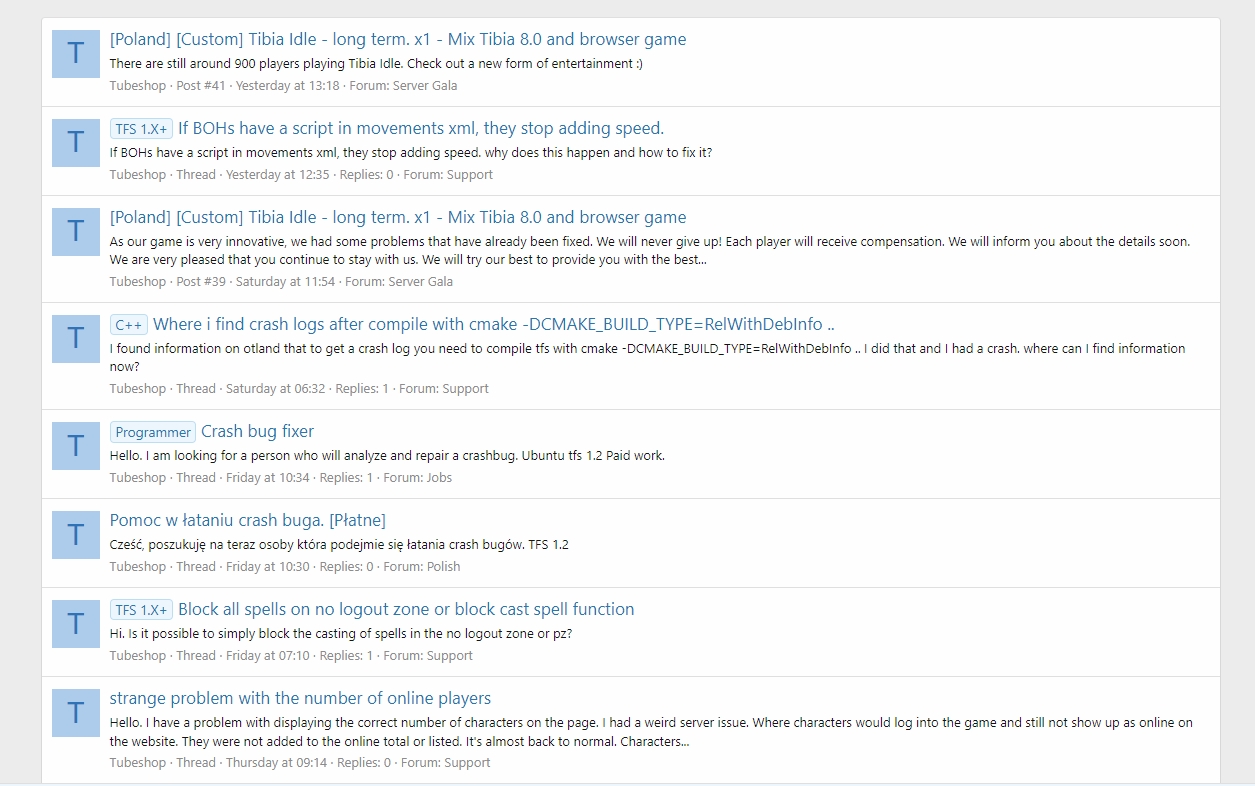Click the avatar next to "Block all spells" thread

pyautogui.click(x=76, y=624)
